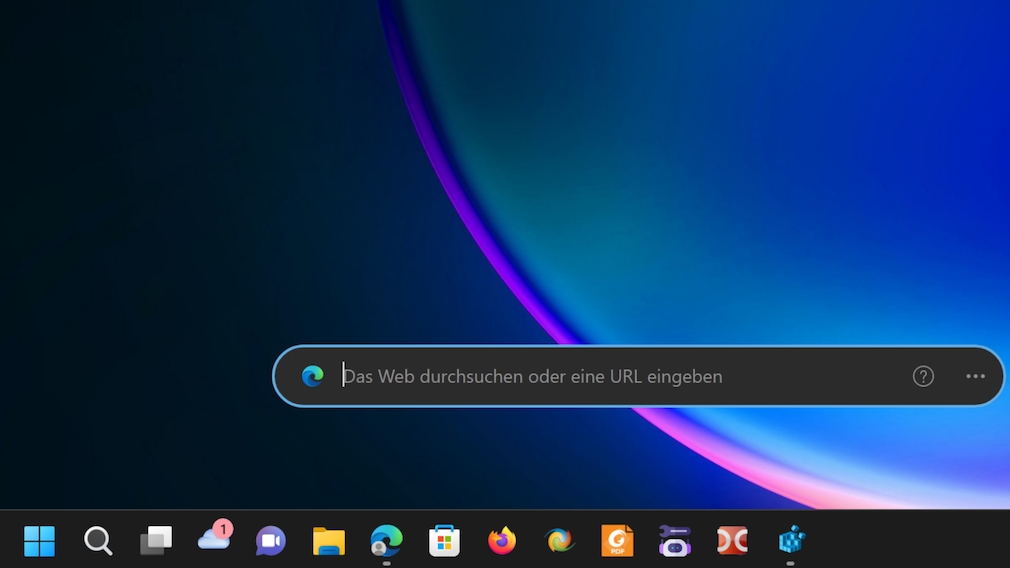Open the Windows Start menu

39,541
